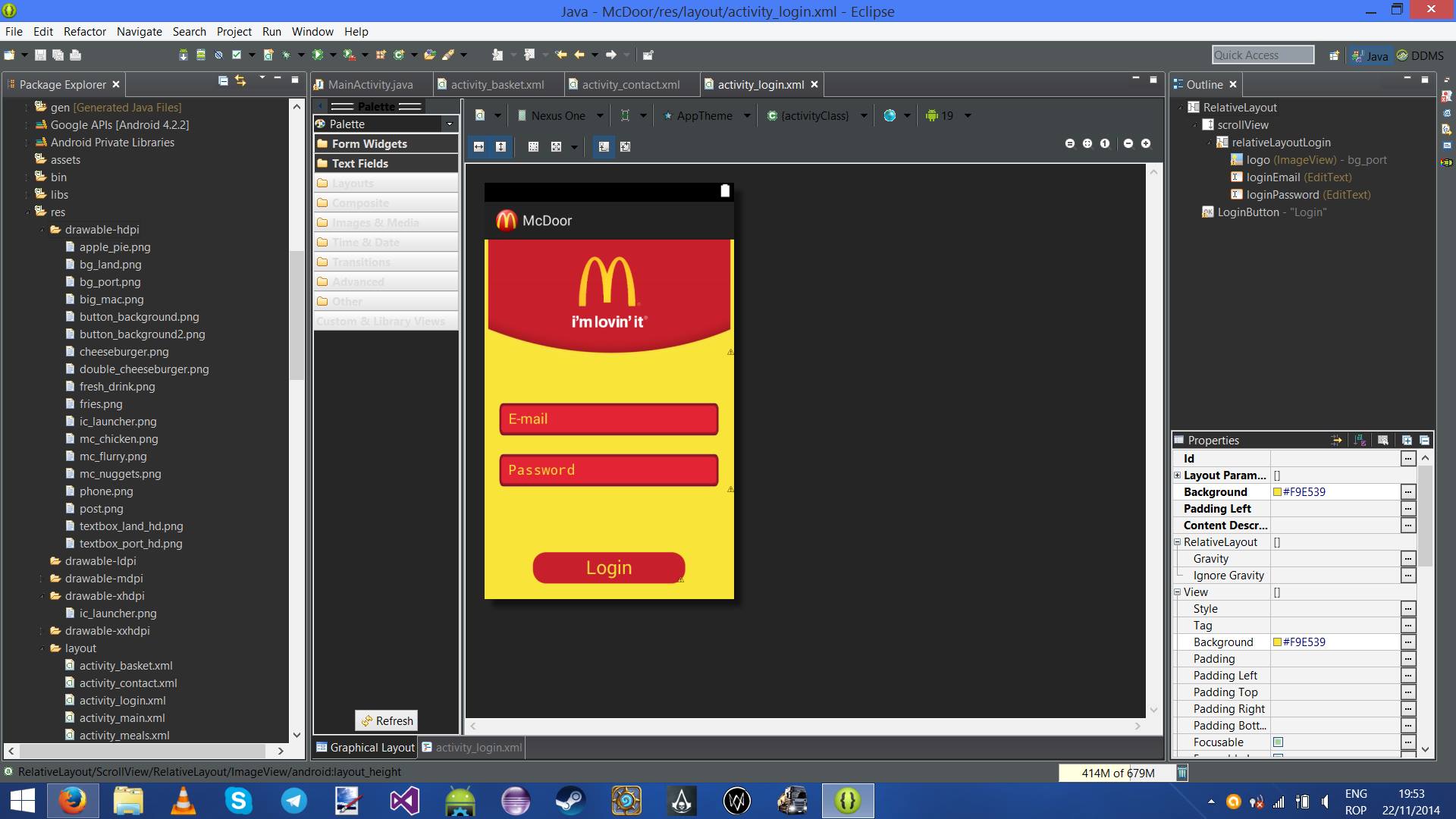
Task: Click the Quick Access search field
Action: pos(1262,55)
